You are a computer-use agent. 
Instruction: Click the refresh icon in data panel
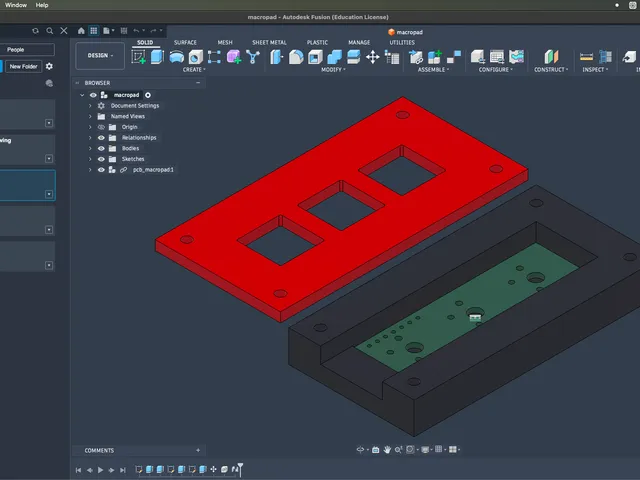[36, 31]
